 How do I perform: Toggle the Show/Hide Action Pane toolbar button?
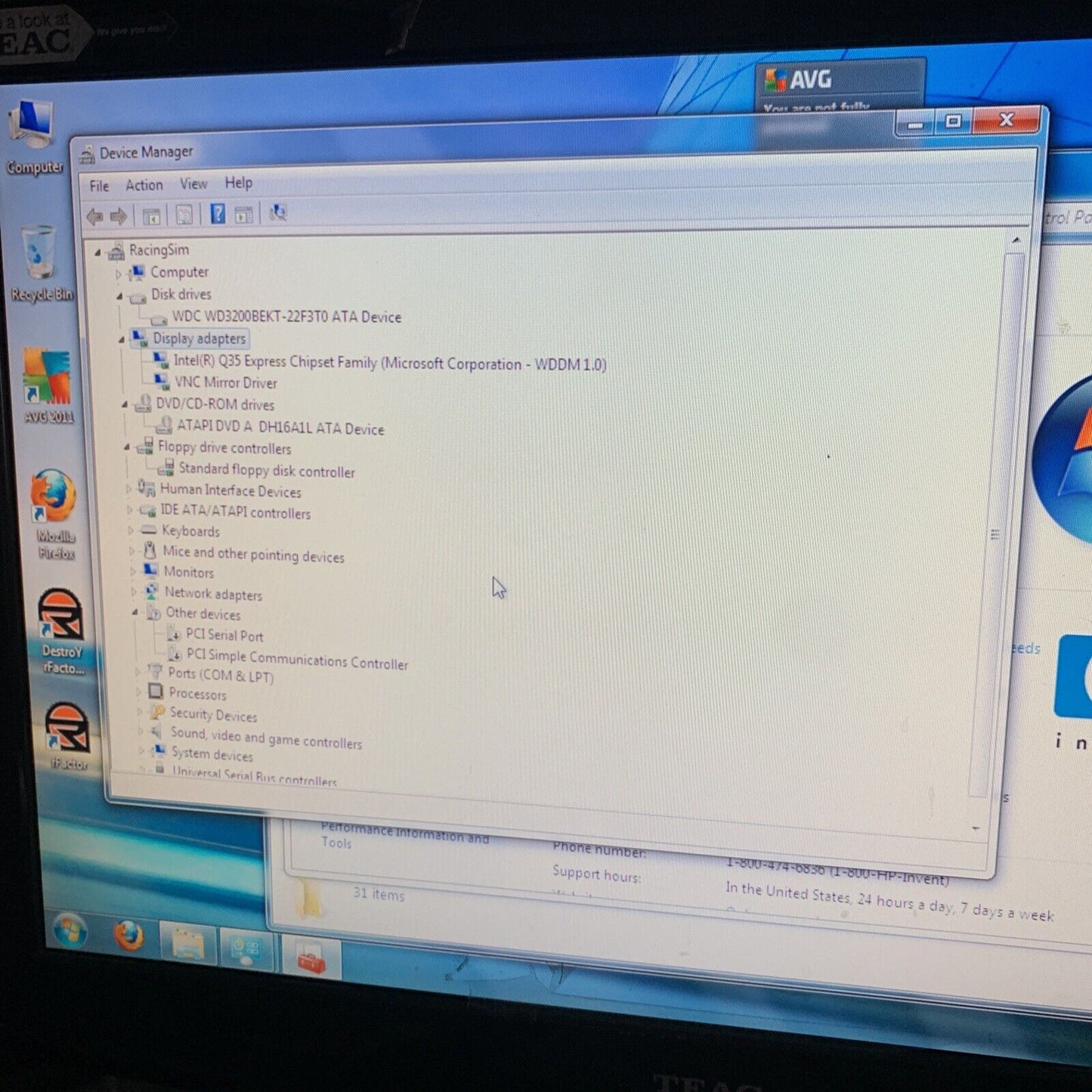point(243,215)
